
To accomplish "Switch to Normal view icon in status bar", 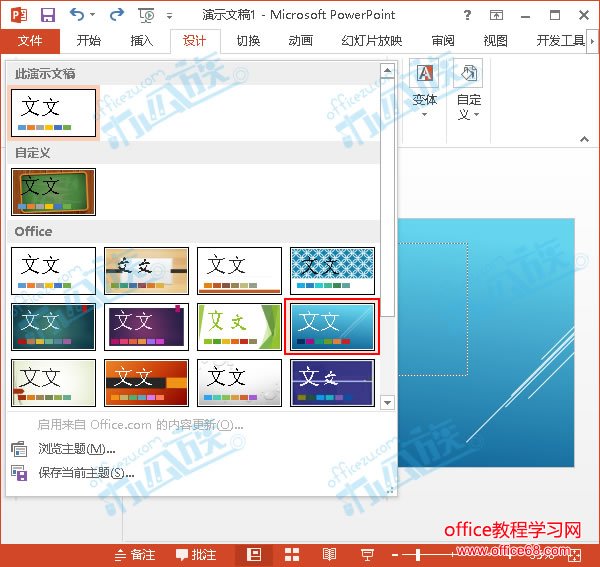I will pyautogui.click(x=254, y=555).
